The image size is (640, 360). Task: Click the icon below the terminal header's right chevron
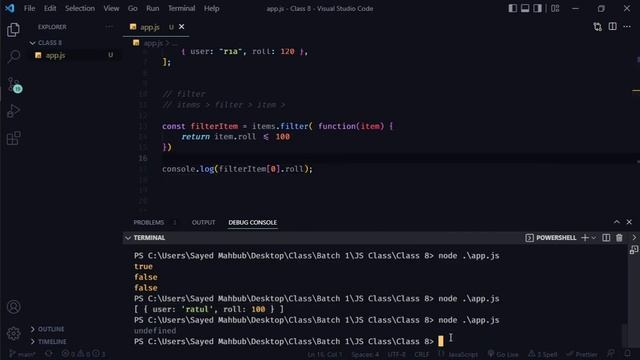pyautogui.click(x=633, y=250)
